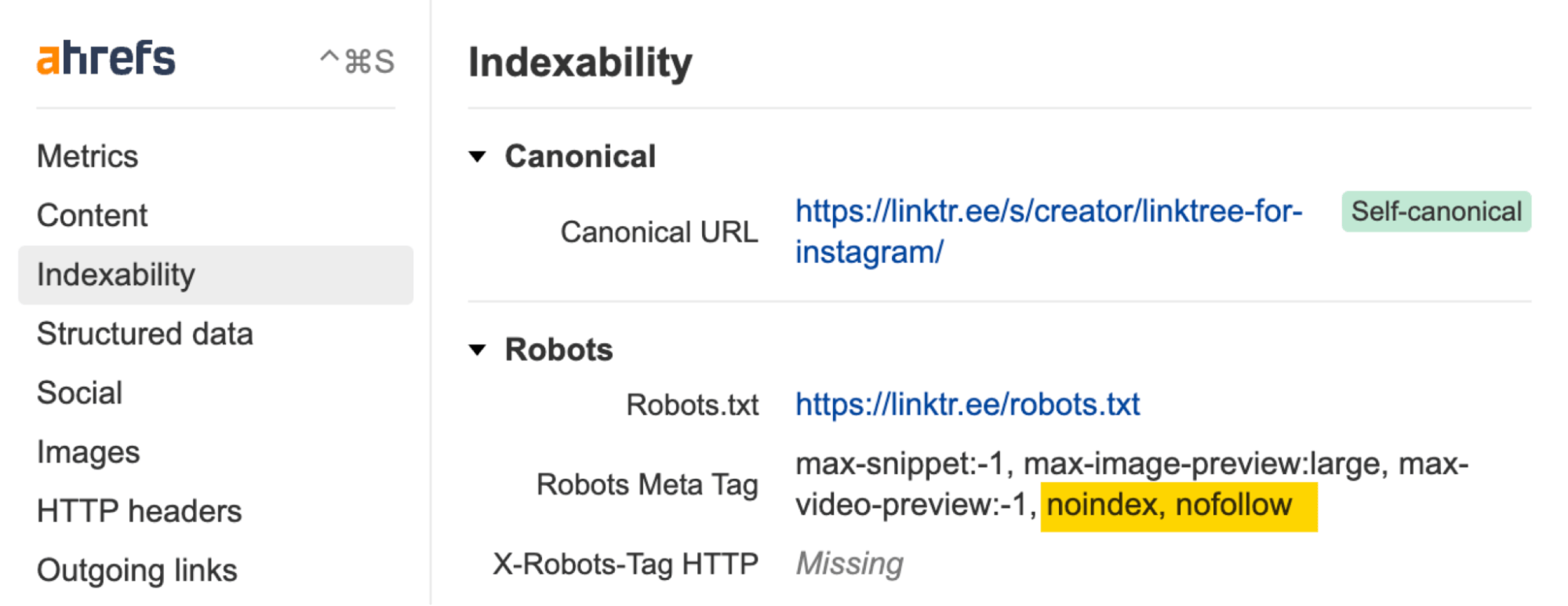
Task: Inspect the HTTP headers section
Action: point(139,511)
